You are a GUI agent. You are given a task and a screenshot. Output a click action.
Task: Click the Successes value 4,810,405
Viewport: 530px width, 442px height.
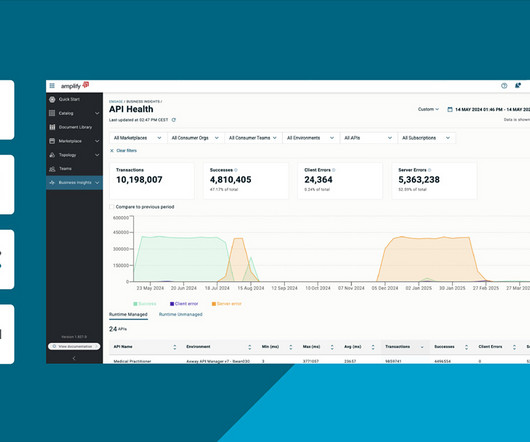coord(231,180)
